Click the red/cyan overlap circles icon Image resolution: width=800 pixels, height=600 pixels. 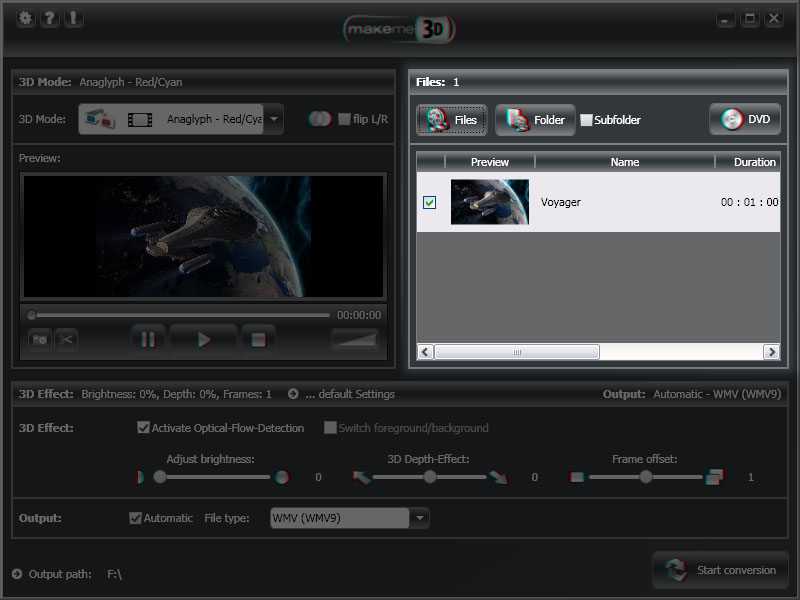(x=320, y=119)
